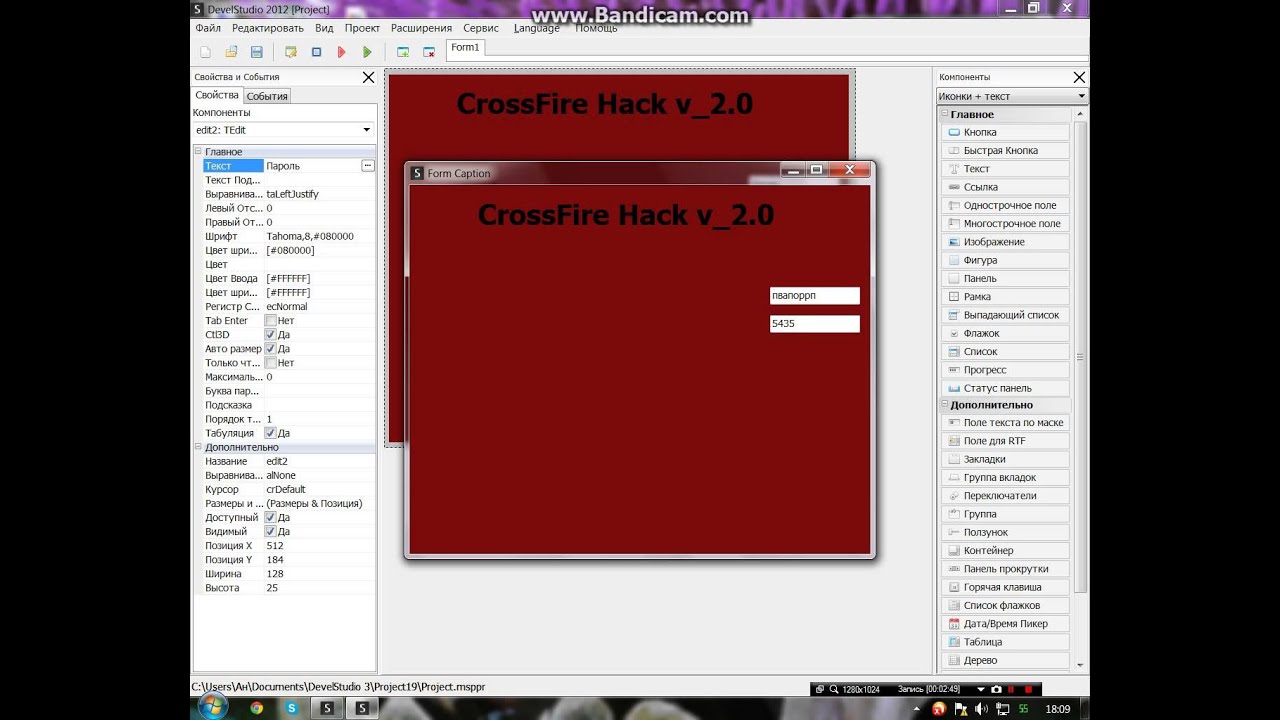Choose the Однострочное поле component

[1005, 205]
